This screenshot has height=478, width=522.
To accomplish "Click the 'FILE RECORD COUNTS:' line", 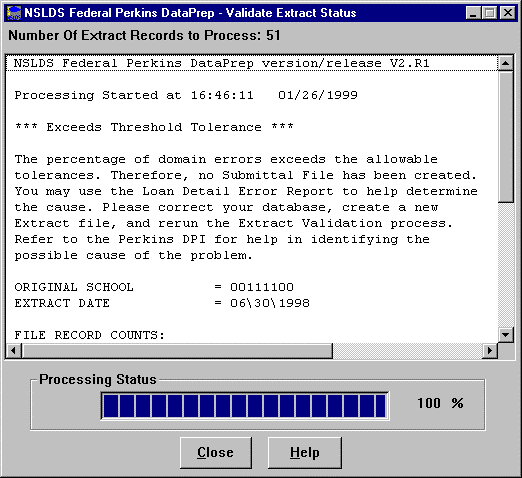I will (90, 335).
